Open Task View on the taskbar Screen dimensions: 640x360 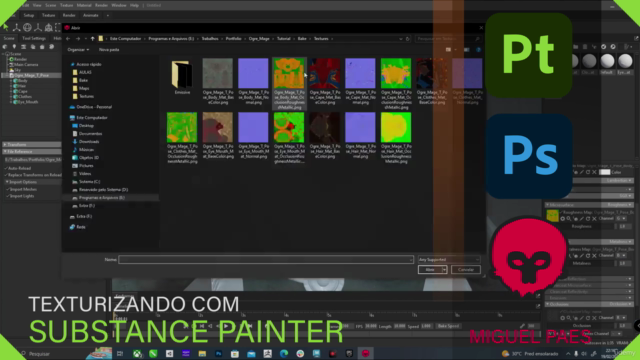pos(120,353)
